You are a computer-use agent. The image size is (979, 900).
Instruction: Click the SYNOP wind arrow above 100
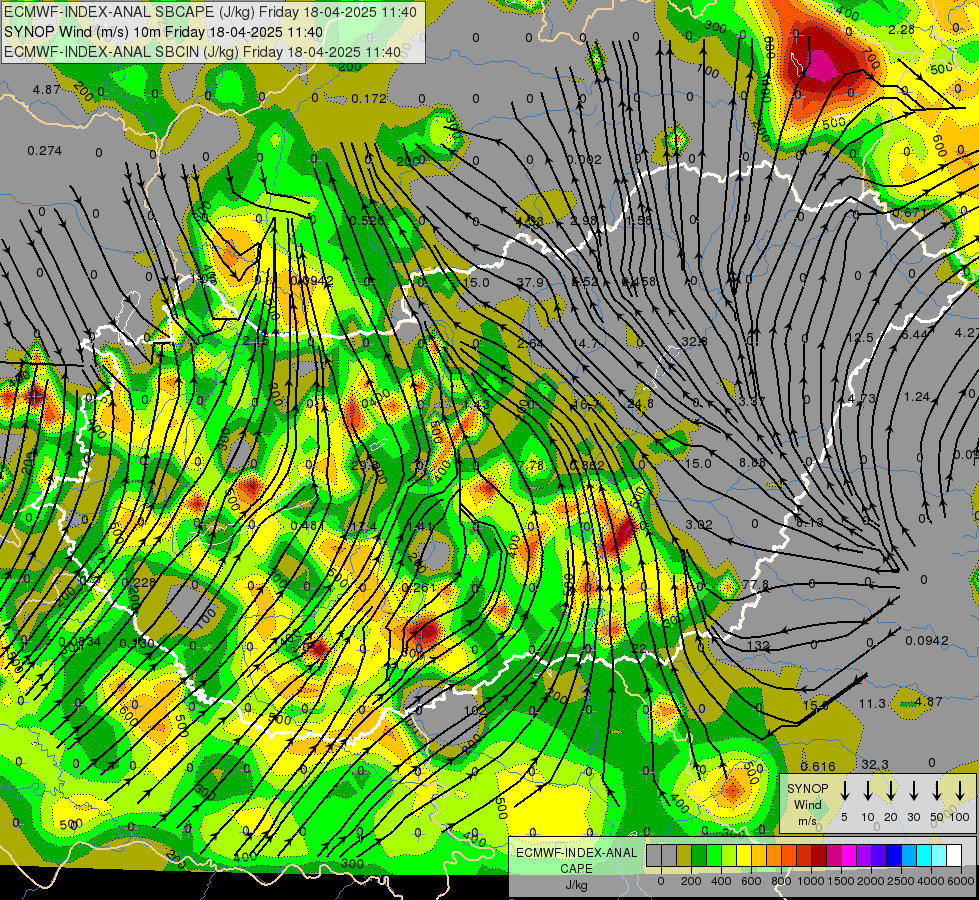[x=960, y=790]
